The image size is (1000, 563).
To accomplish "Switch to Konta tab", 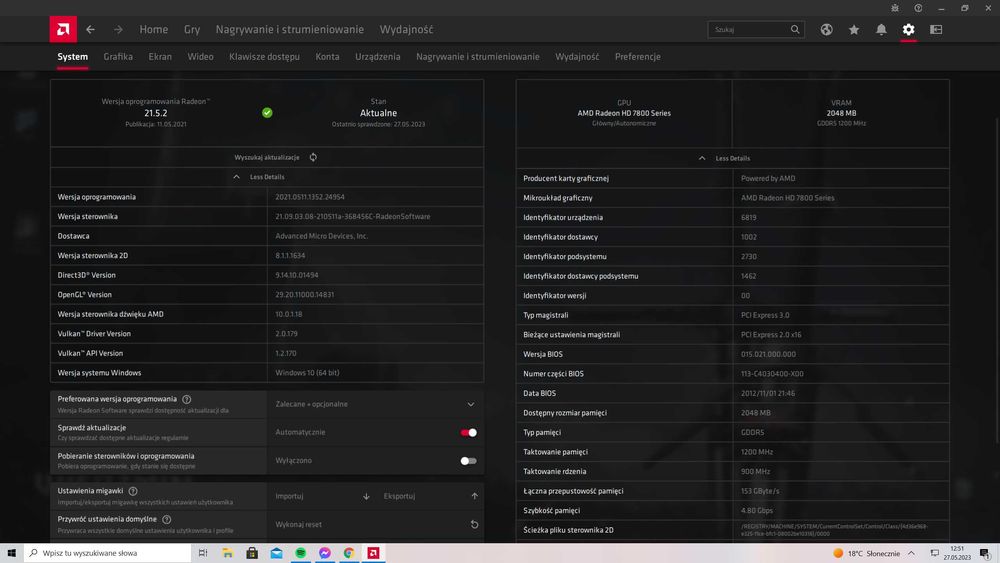I will (x=327, y=57).
